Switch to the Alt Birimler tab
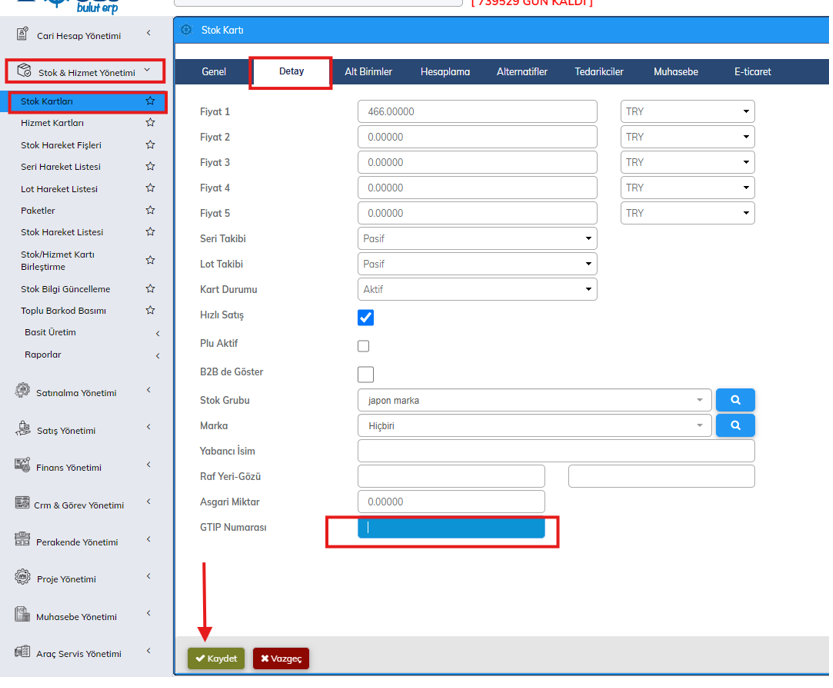This screenshot has height=688, width=833. 368,72
